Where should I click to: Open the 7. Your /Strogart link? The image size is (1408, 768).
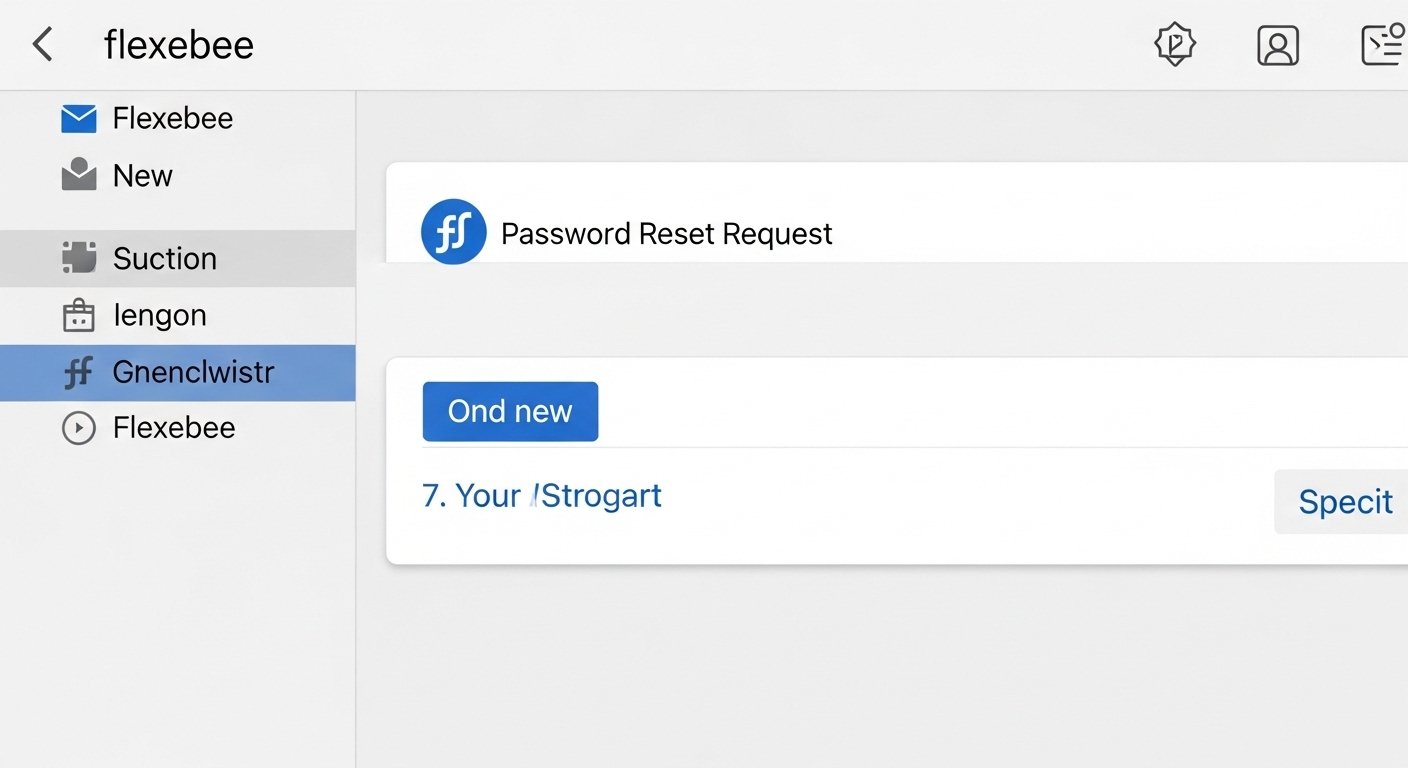click(x=542, y=496)
